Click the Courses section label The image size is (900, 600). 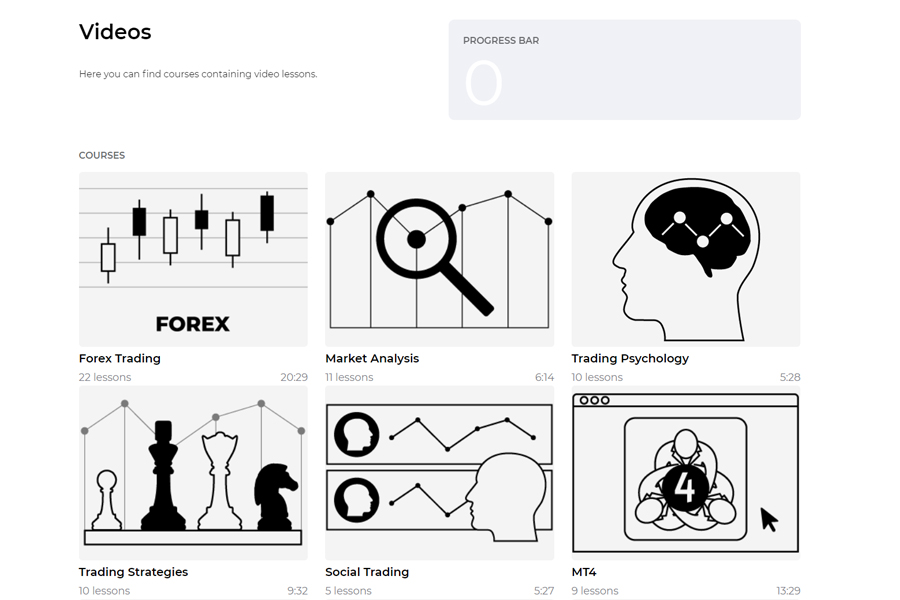click(102, 156)
